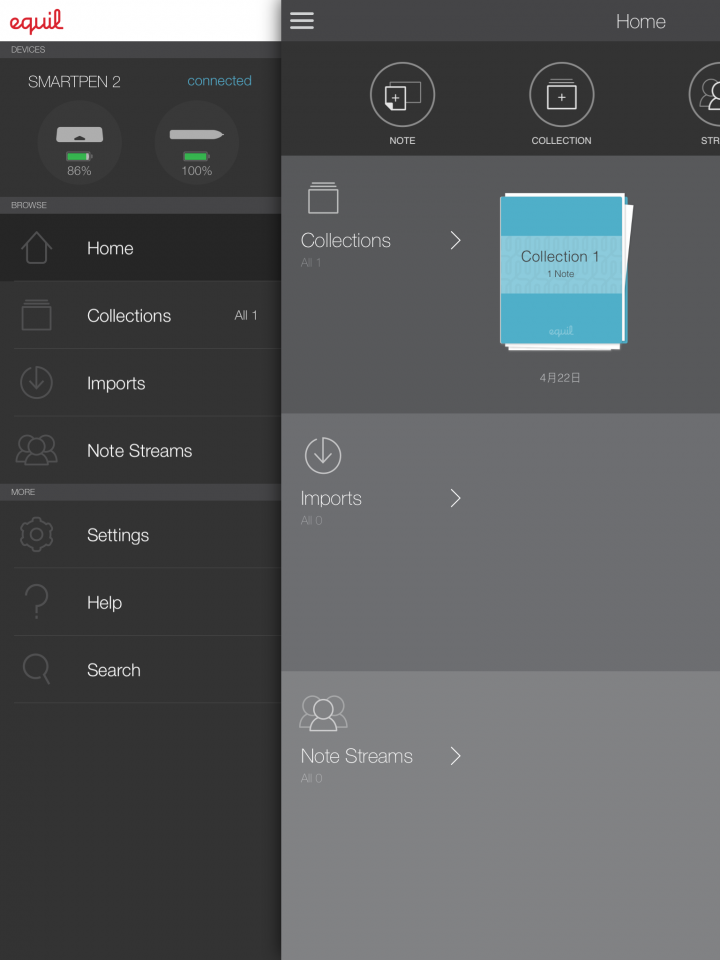This screenshot has height=960, width=720.
Task: Expand Collections section with chevron arrow
Action: click(x=456, y=240)
